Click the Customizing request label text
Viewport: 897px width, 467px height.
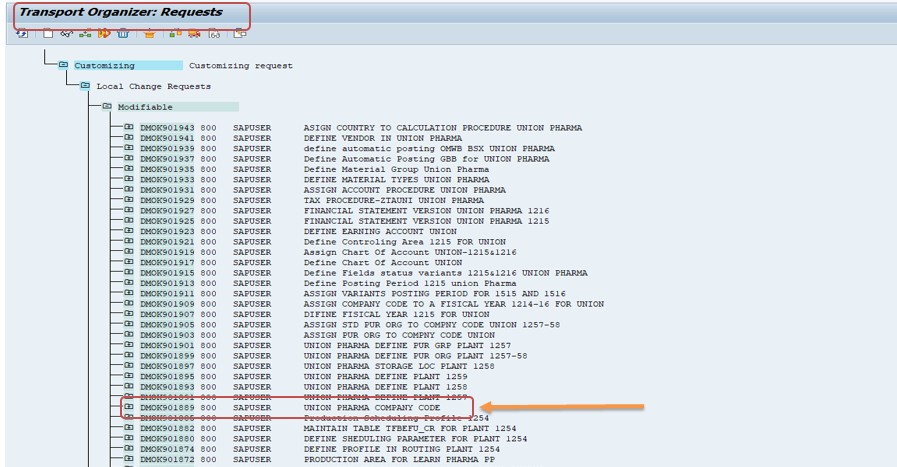click(241, 66)
